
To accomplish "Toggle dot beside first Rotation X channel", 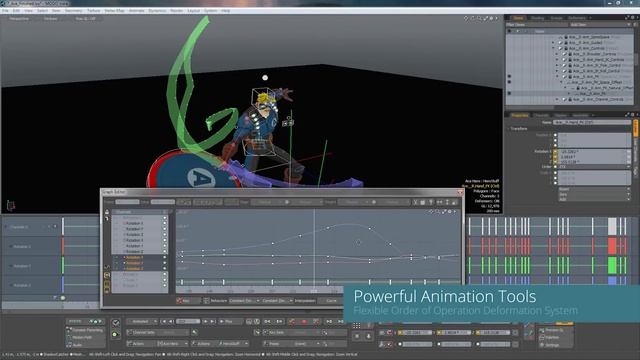I will click(x=165, y=223).
